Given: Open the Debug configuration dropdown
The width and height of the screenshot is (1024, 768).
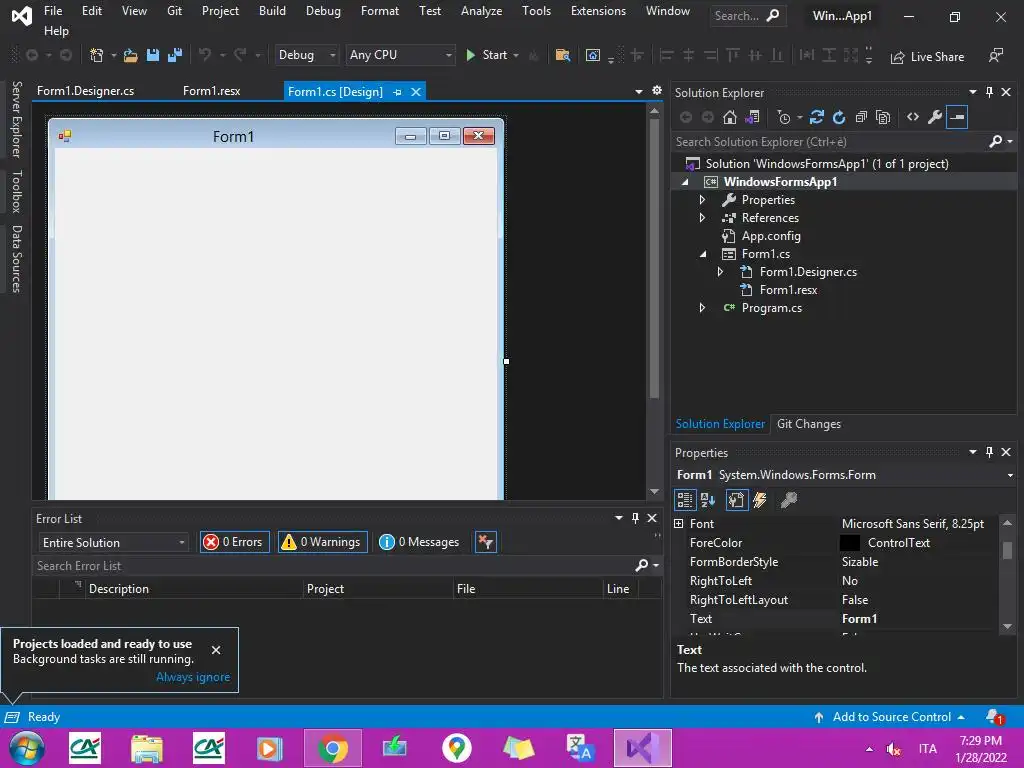Looking at the screenshot, I should click(306, 56).
